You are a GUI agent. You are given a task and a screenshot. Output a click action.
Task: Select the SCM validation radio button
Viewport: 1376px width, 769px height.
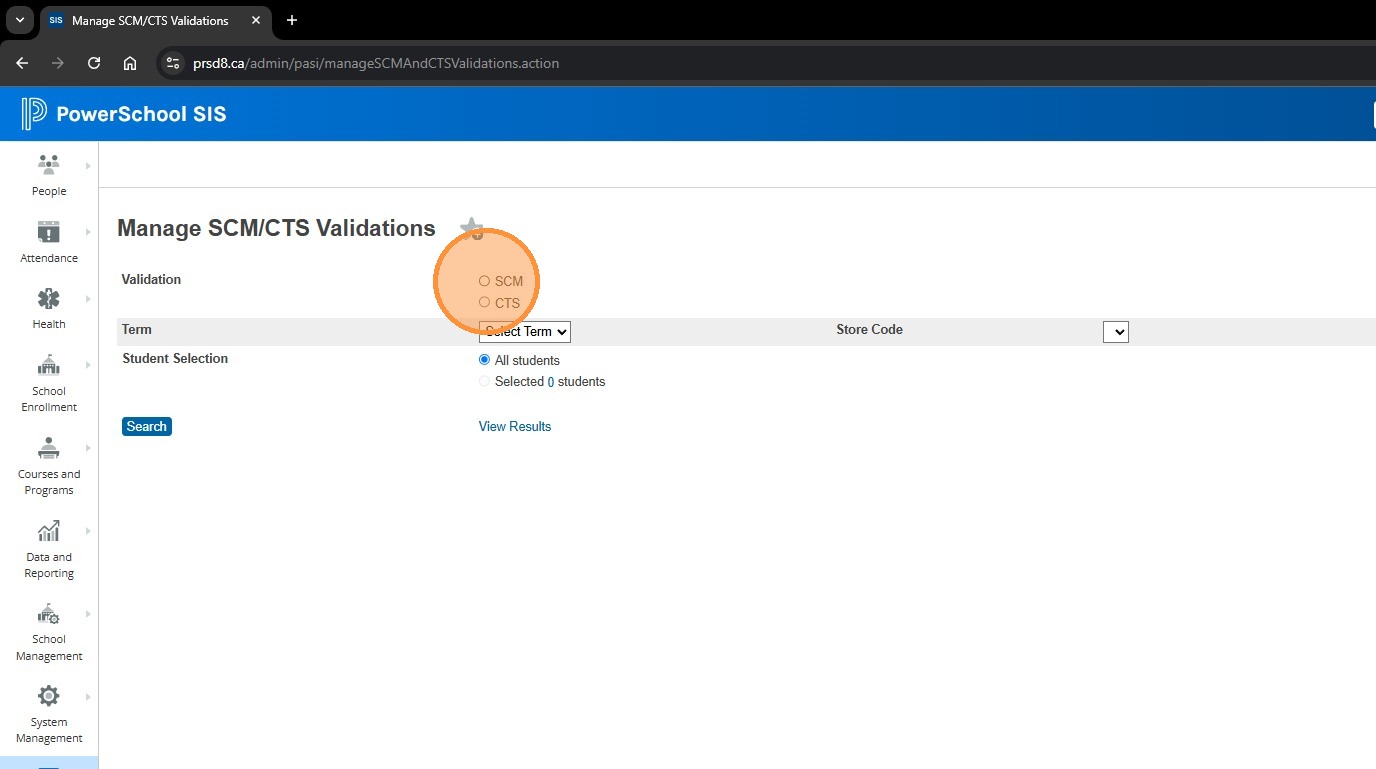[484, 281]
